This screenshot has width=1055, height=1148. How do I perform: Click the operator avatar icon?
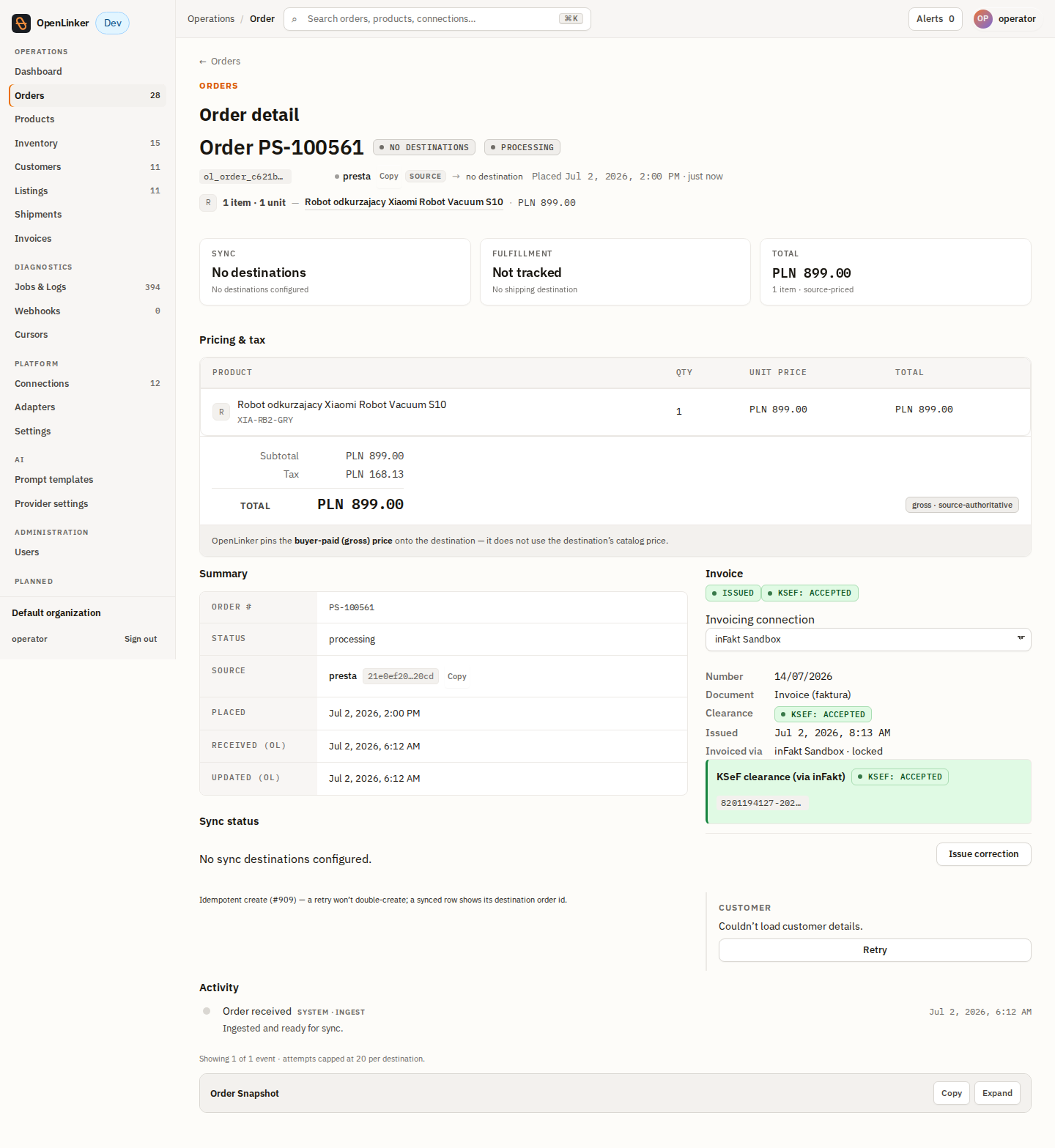click(982, 19)
